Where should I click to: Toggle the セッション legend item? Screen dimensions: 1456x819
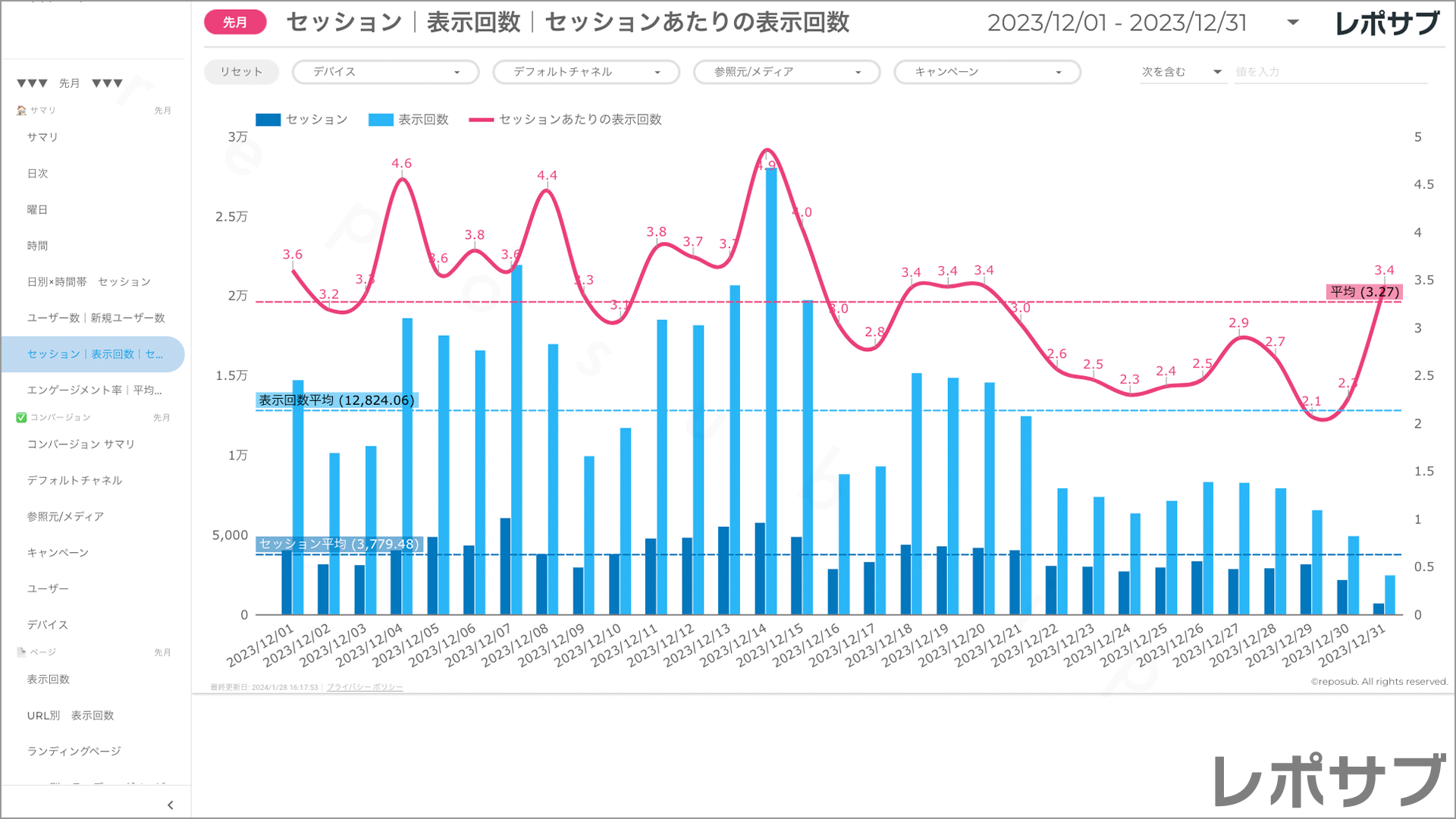pos(302,120)
